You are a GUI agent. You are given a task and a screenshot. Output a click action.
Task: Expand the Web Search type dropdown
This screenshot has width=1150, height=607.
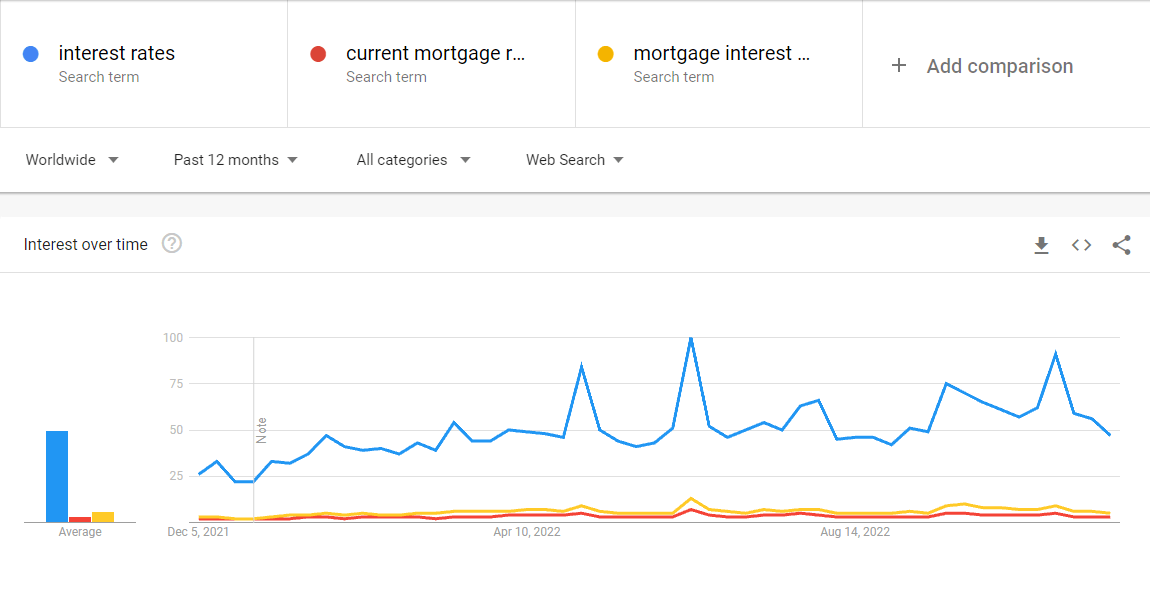tap(574, 160)
